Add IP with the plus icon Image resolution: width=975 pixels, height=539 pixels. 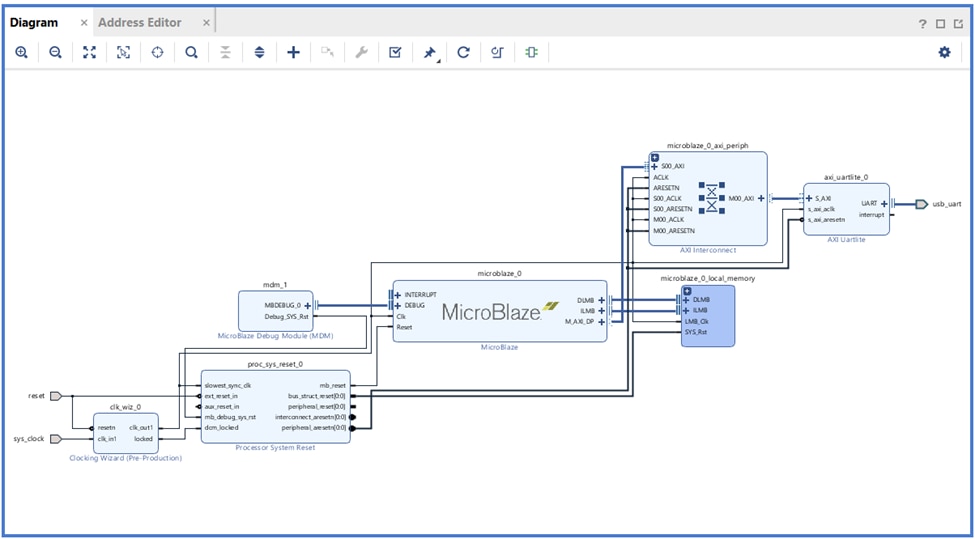[293, 53]
